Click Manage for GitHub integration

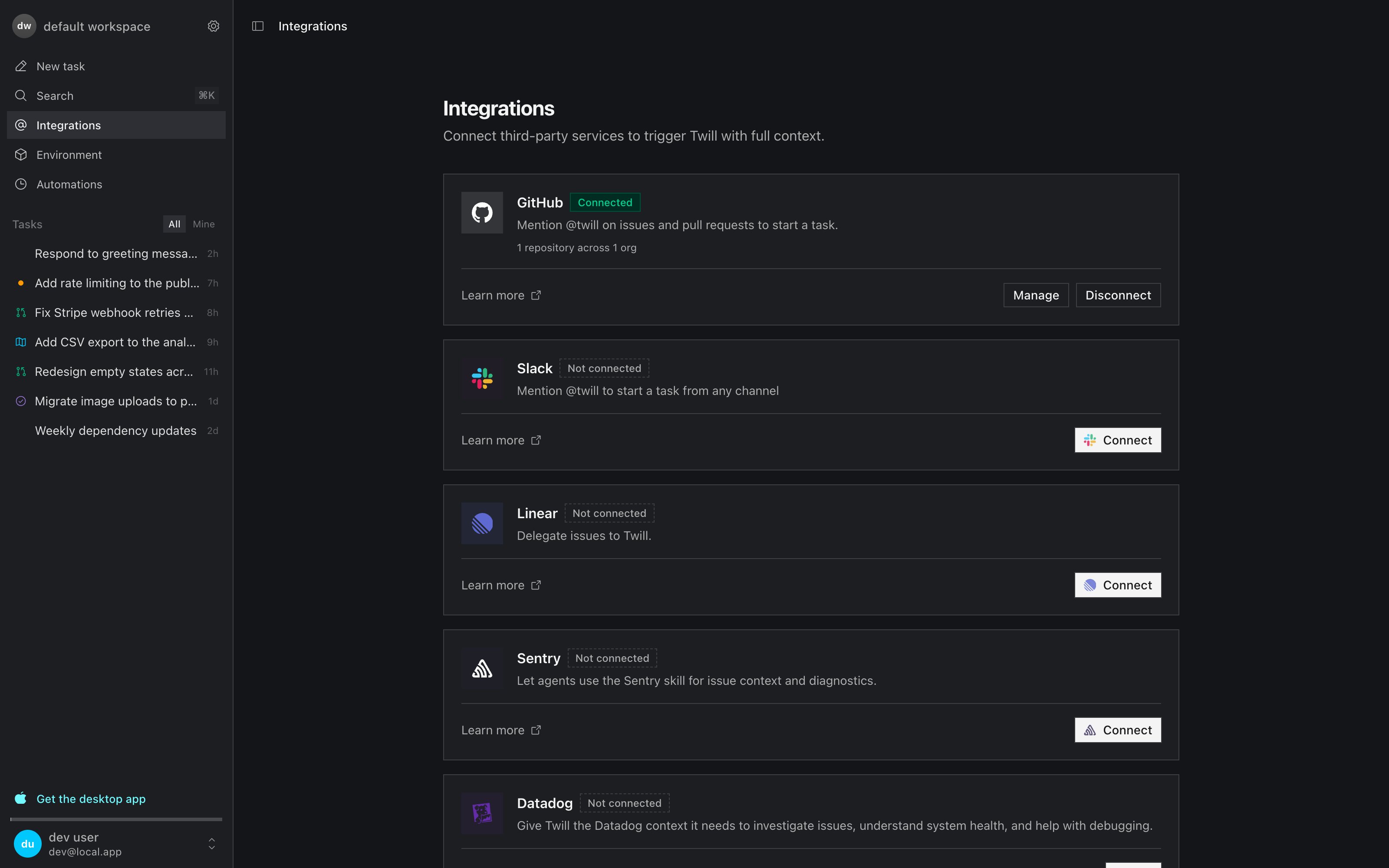pyautogui.click(x=1036, y=295)
